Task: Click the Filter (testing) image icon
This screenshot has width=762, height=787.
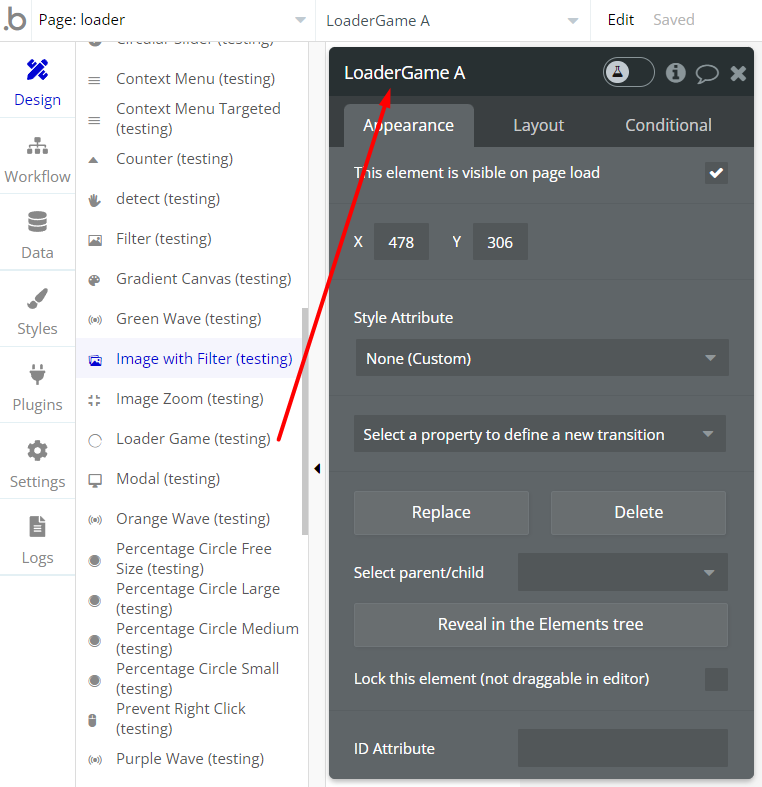Action: (95, 240)
